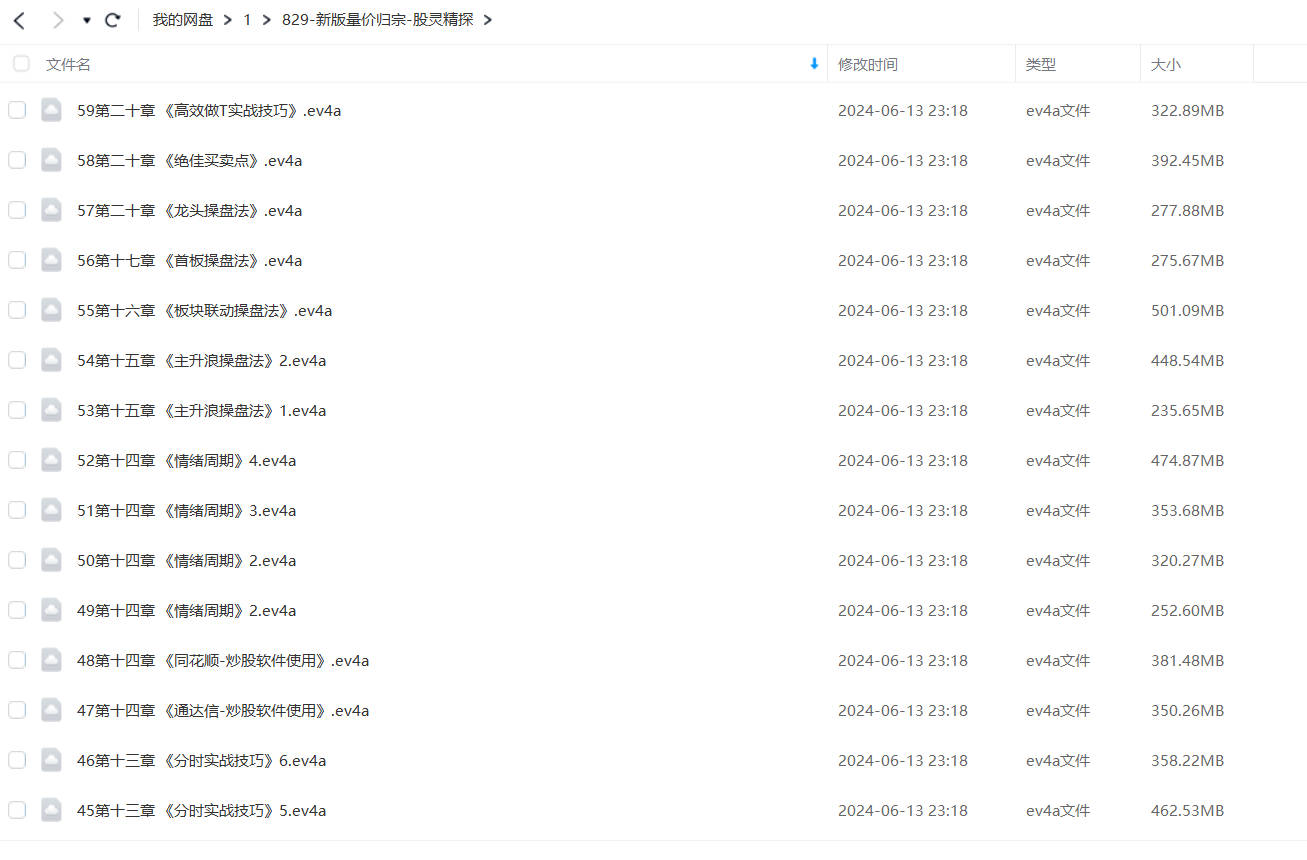This screenshot has width=1307, height=860.
Task: Select file name 45第十三章《分时实战技巧》5.ev4a
Action: (x=202, y=811)
